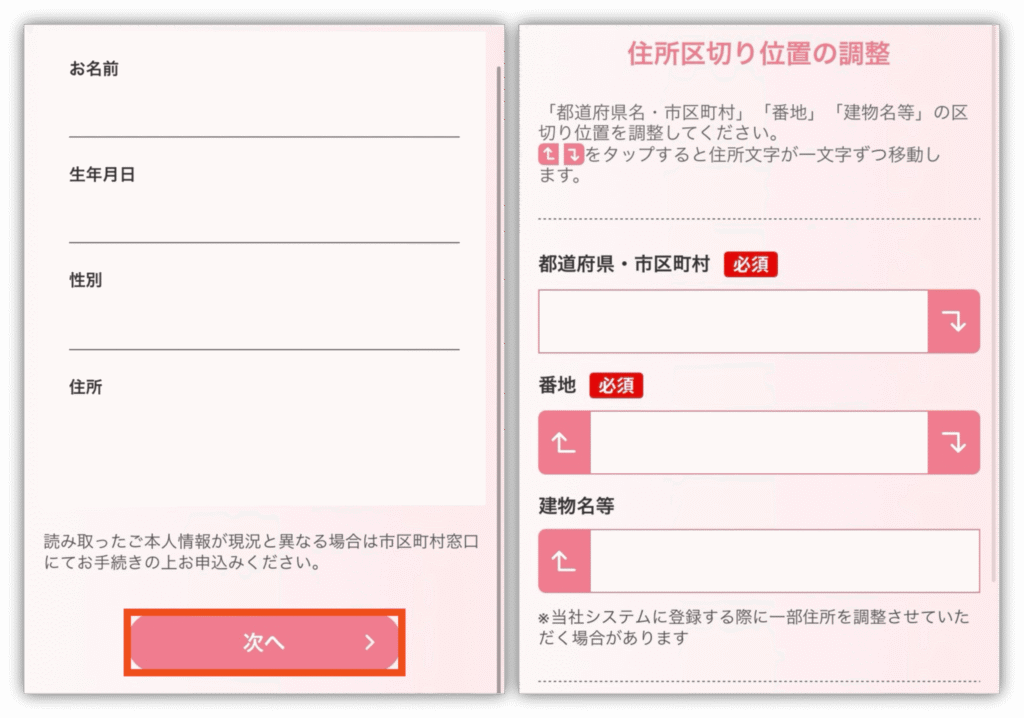This screenshot has width=1024, height=718.
Task: Click the small up-arrow icon in the instructions
Action: 549,155
